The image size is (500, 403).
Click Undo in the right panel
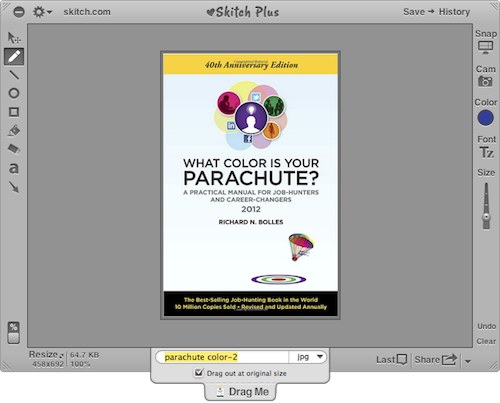coord(486,326)
